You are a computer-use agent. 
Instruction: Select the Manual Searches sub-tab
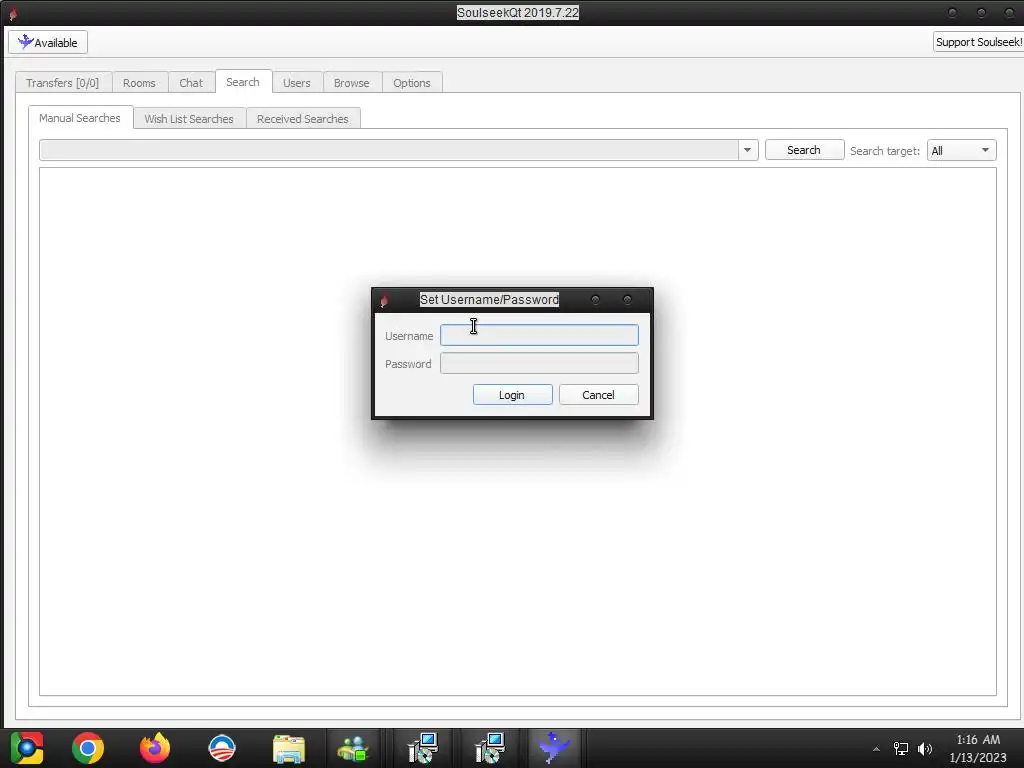[x=80, y=118]
